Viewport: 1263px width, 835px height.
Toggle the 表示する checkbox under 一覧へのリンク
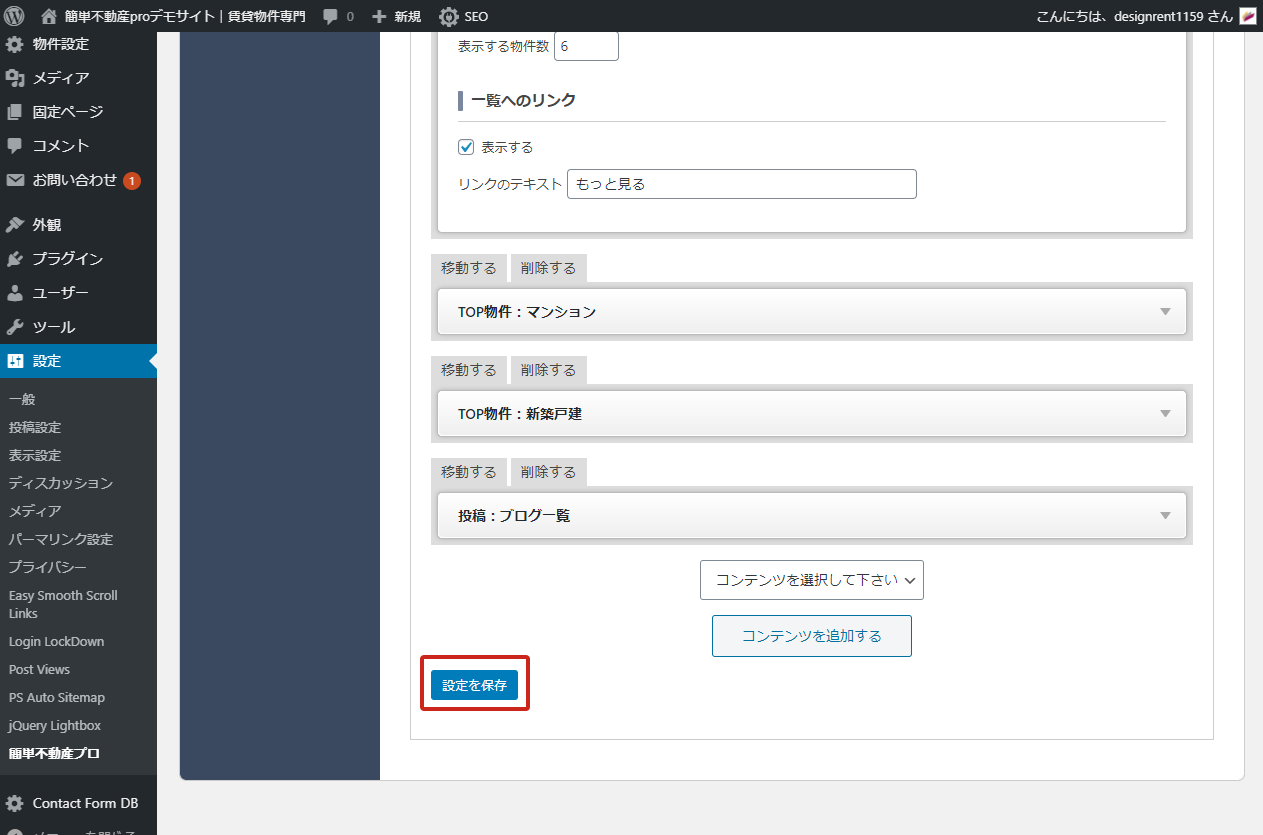(x=466, y=147)
